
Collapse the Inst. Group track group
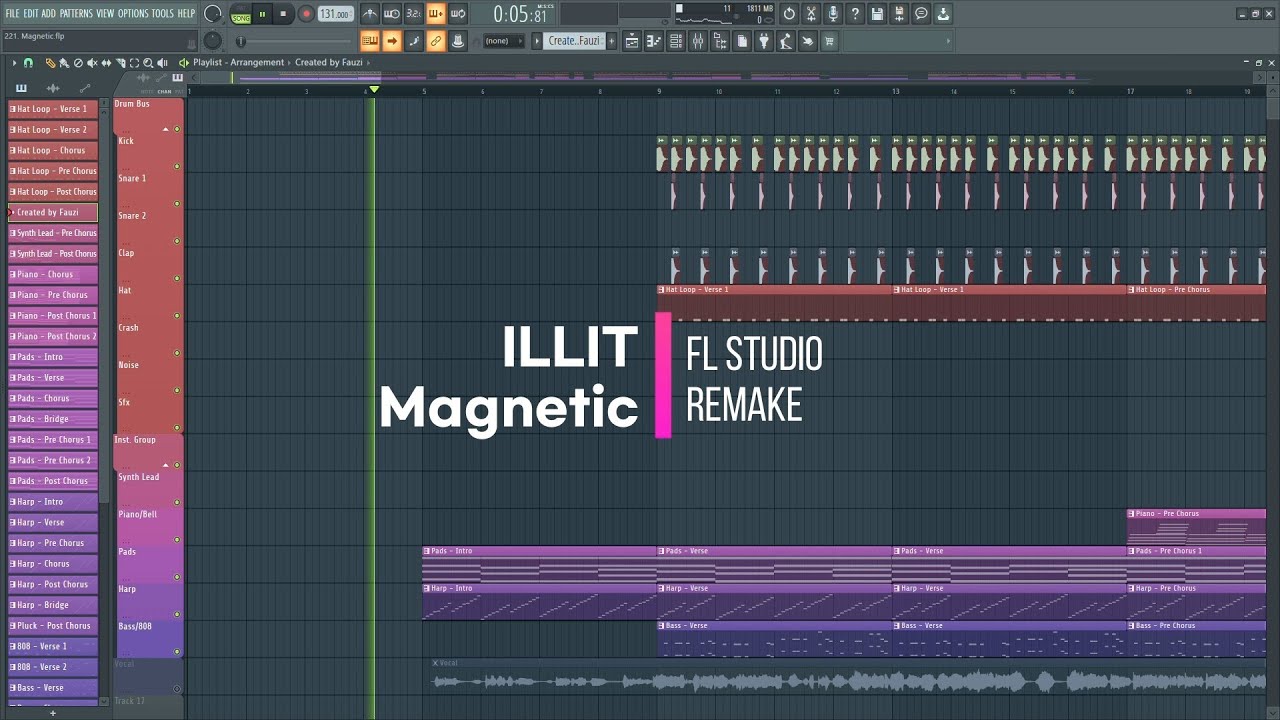(x=166, y=466)
